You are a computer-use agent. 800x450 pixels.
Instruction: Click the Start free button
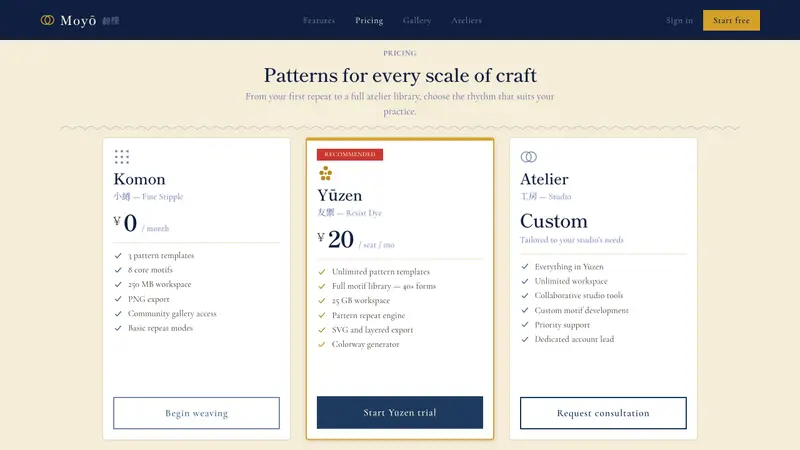[x=731, y=20]
